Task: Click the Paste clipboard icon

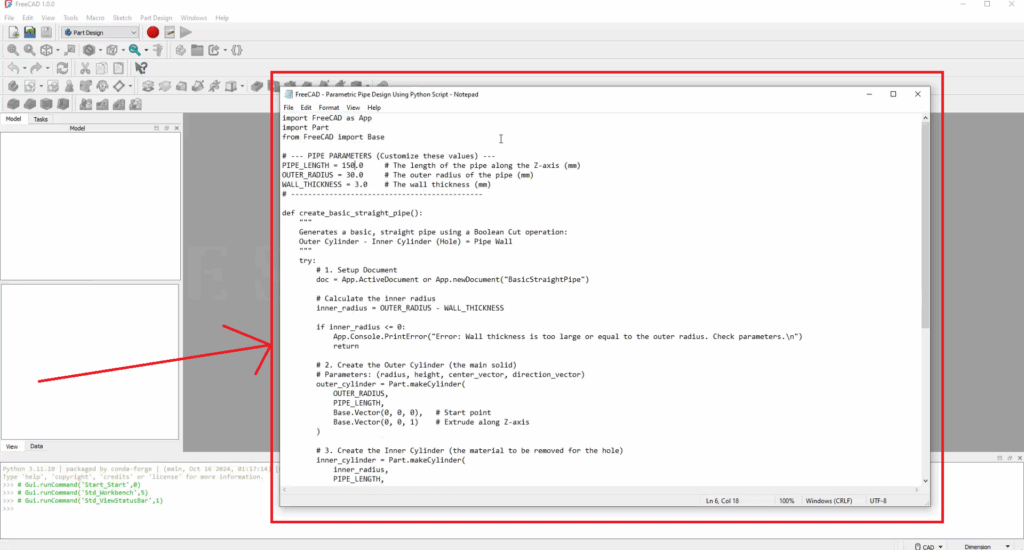Action: pos(118,68)
